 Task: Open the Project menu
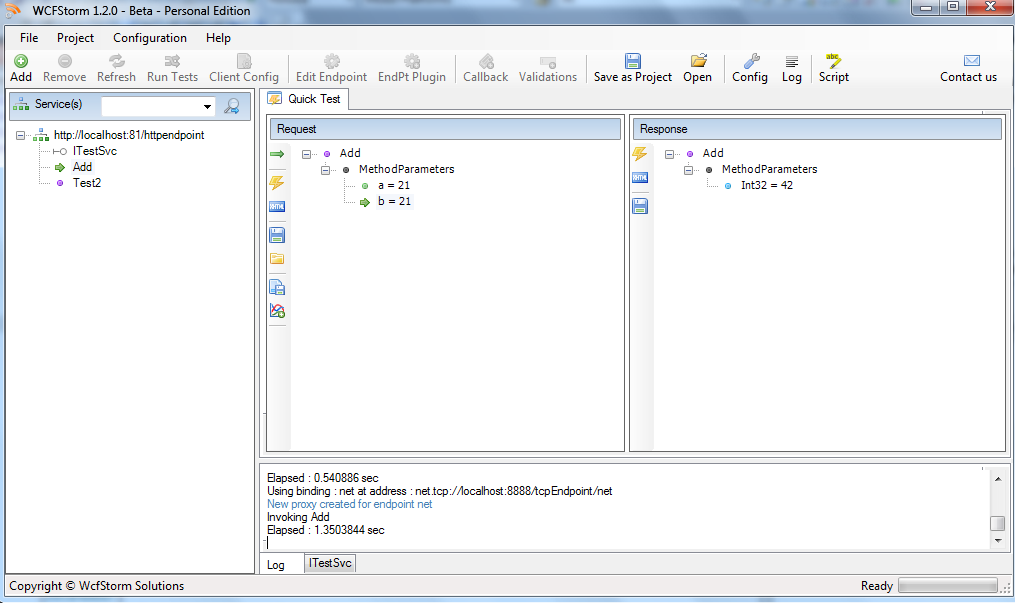click(x=75, y=38)
